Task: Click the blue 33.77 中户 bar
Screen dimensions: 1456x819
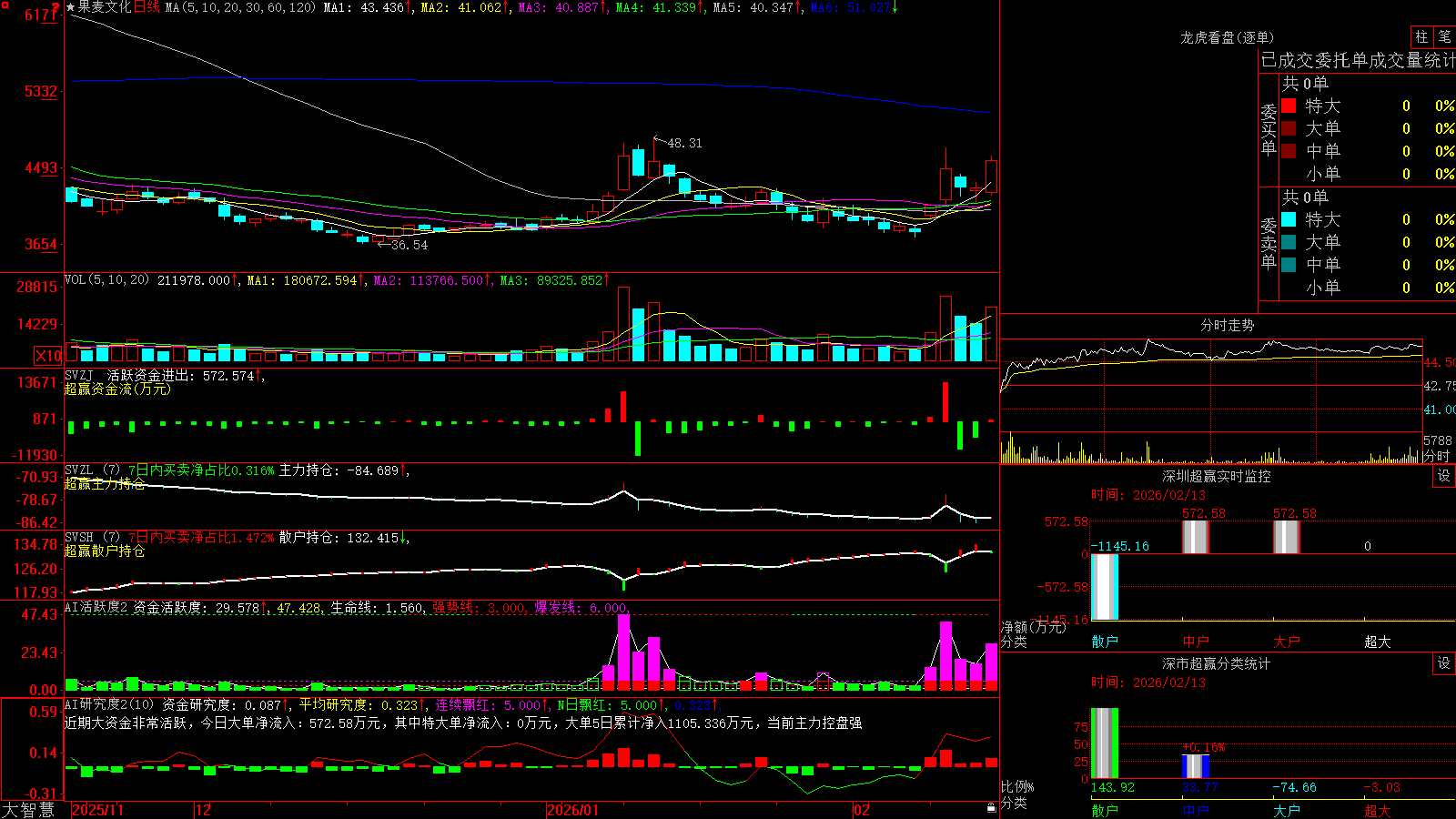Action: pos(1196,766)
